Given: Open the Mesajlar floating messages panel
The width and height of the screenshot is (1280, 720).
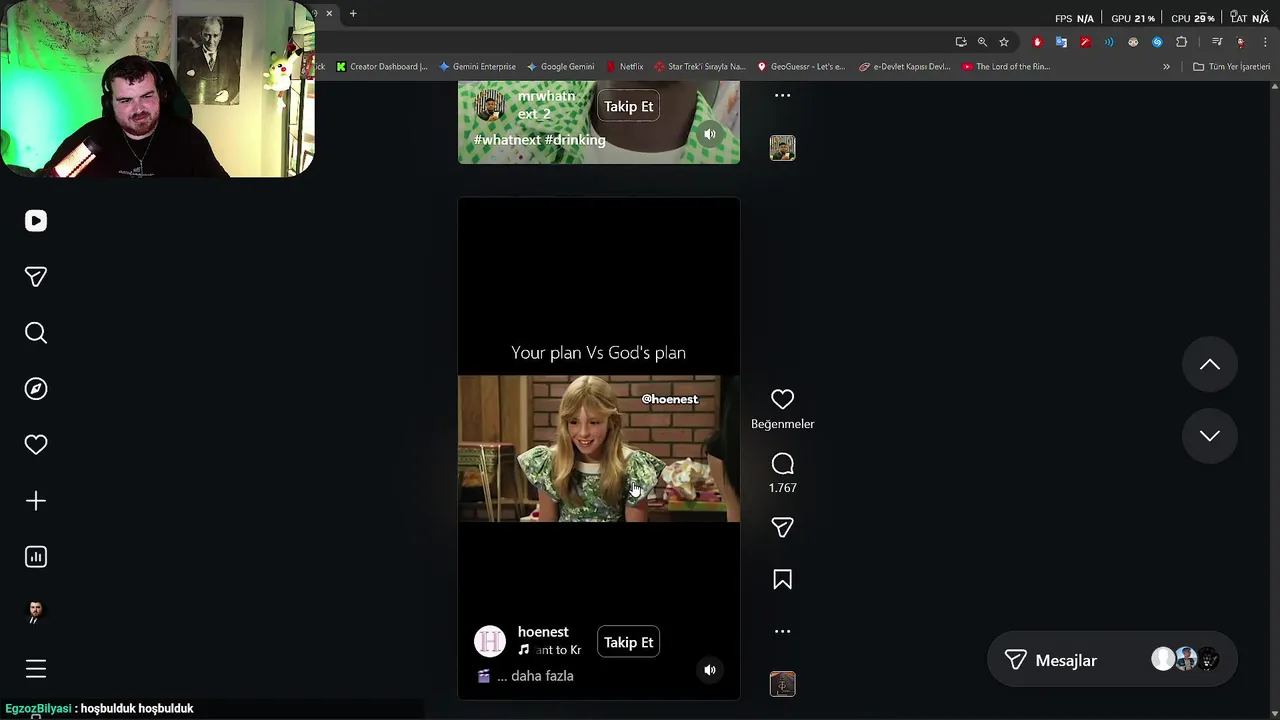Looking at the screenshot, I should (1111, 660).
